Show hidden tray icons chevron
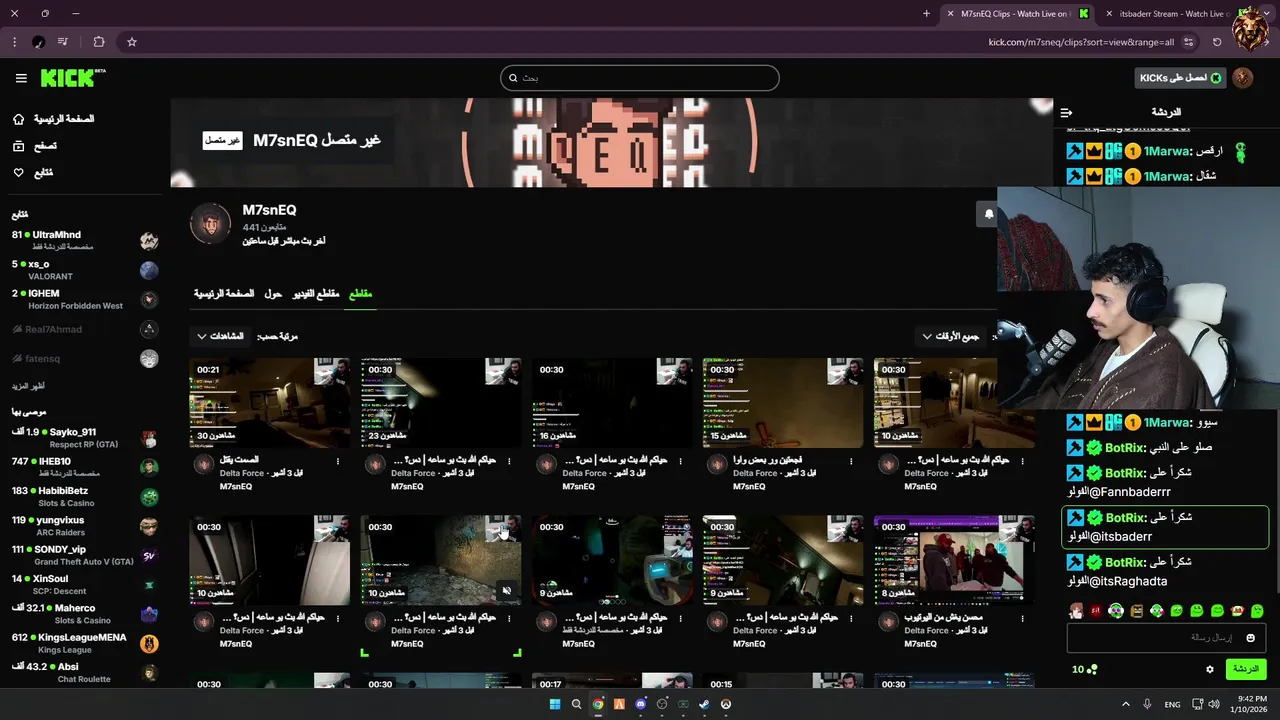Screen dimensions: 1280x720 (x=1125, y=704)
